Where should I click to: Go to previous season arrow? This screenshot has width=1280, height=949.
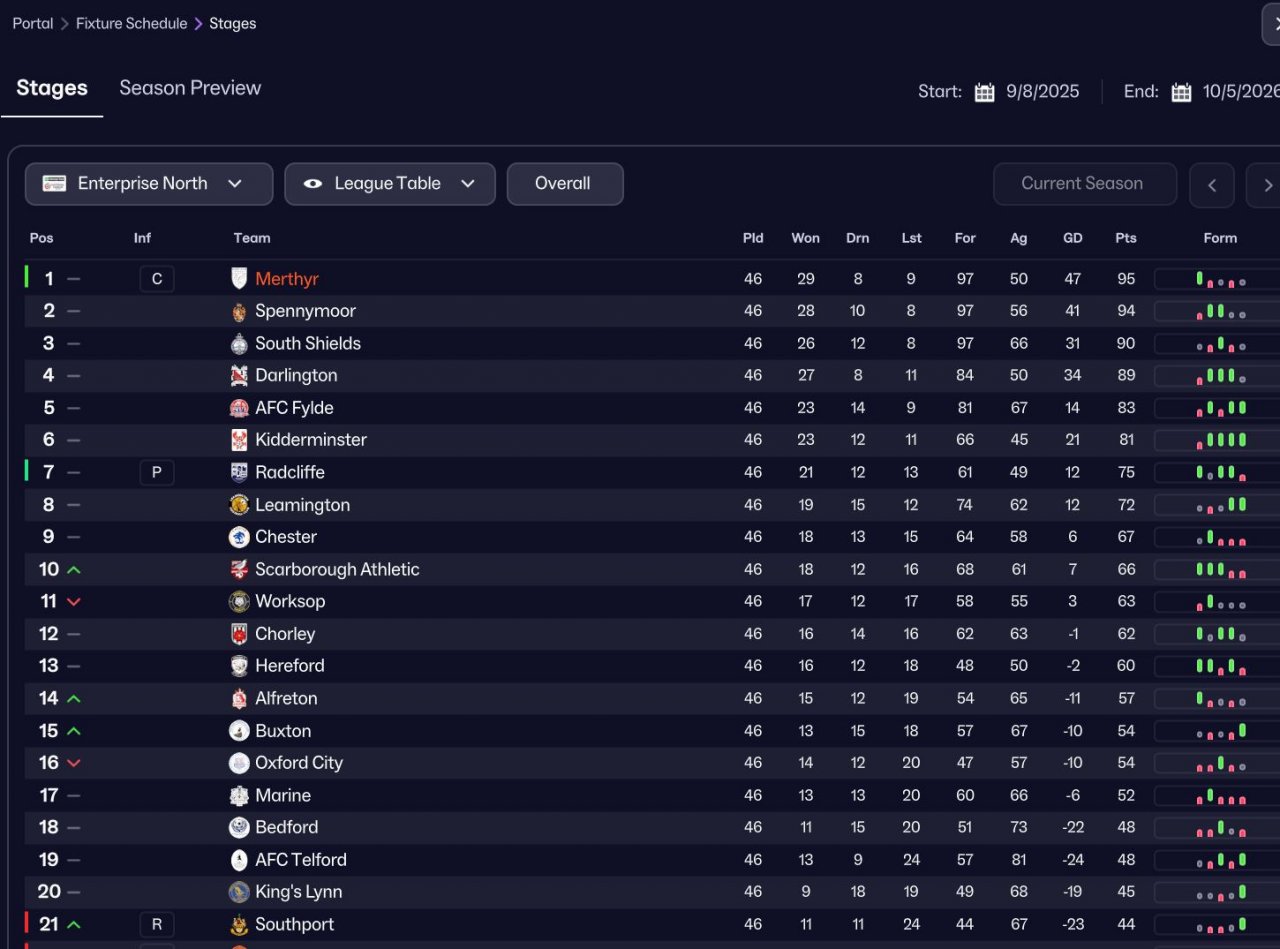pyautogui.click(x=1212, y=185)
